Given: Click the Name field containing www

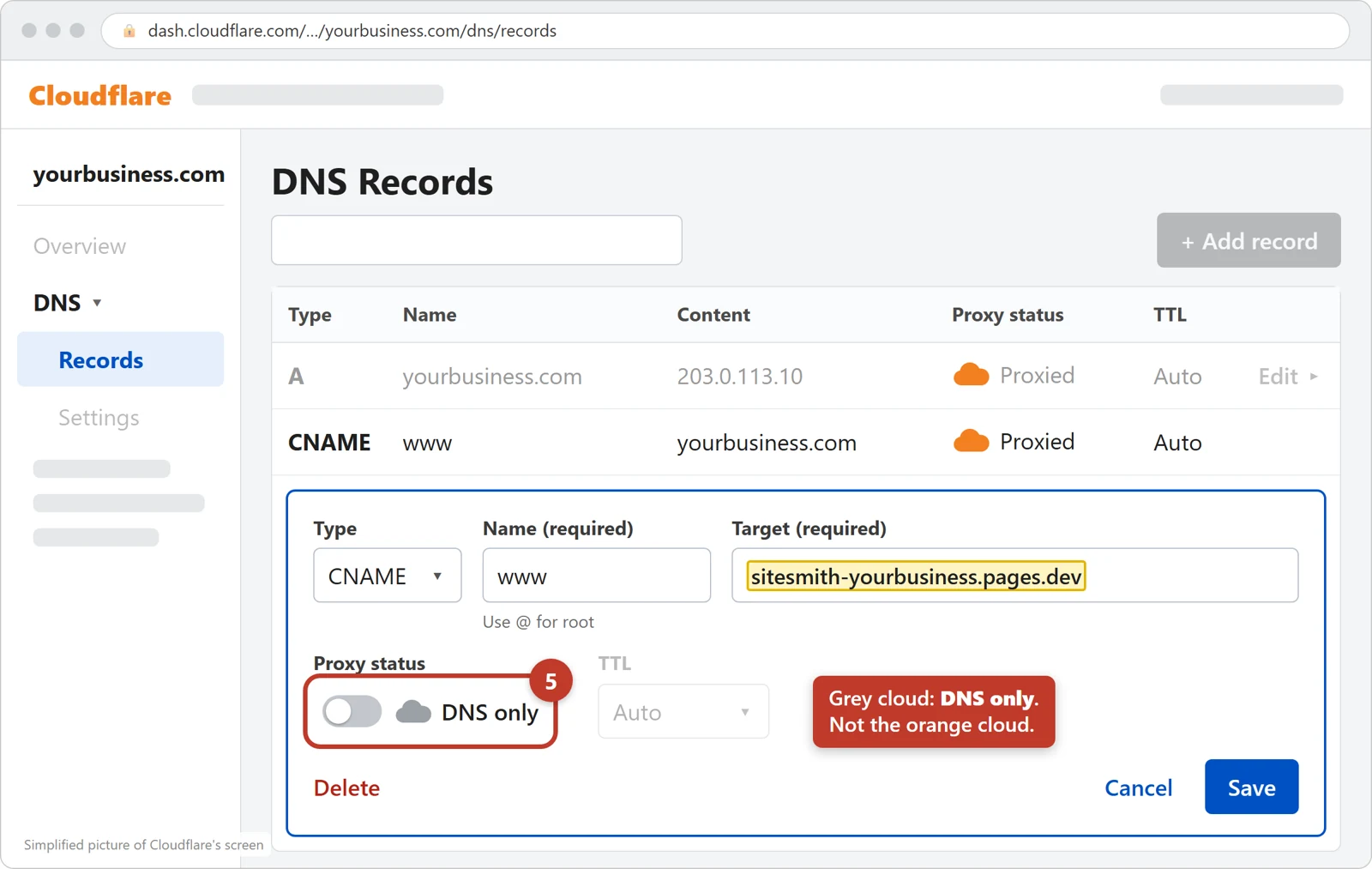Looking at the screenshot, I should (x=597, y=576).
